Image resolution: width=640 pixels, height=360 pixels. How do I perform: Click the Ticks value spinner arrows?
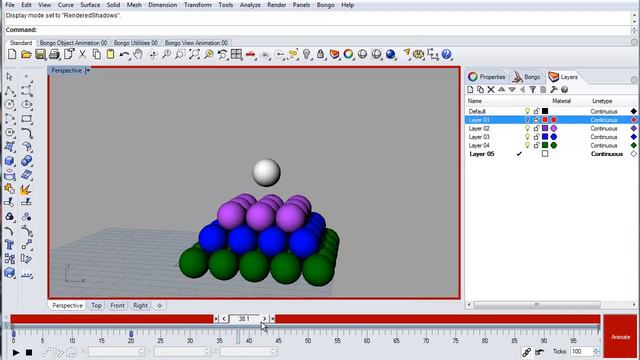pyautogui.click(x=596, y=351)
